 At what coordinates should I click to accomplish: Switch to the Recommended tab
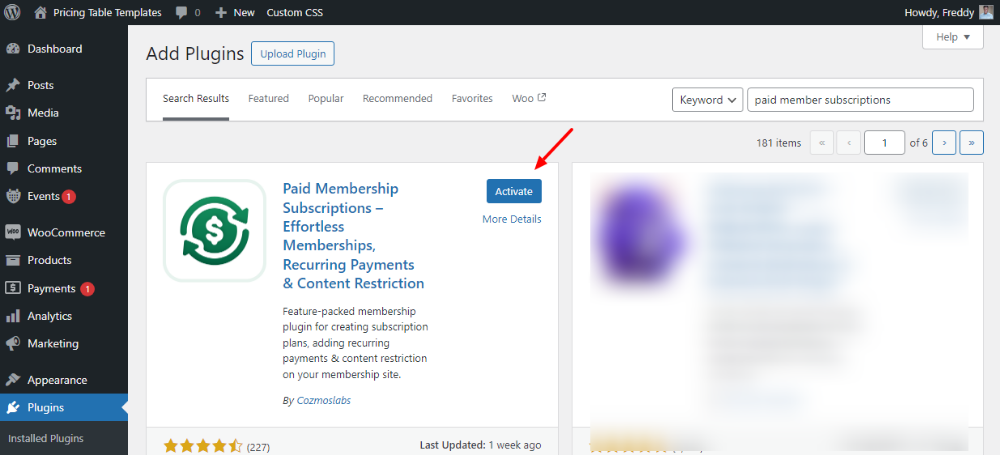coord(397,98)
